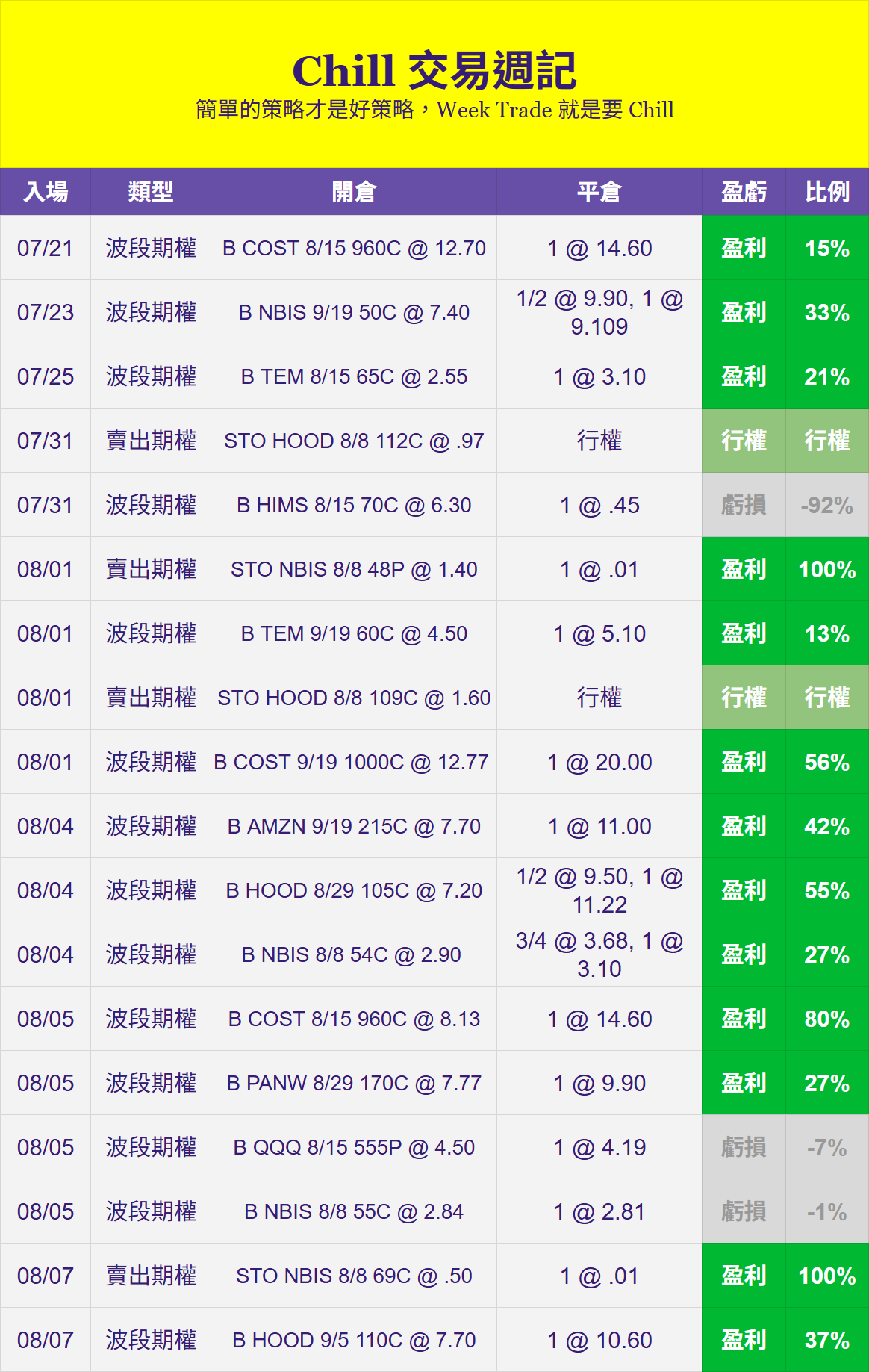Select the 07/21 entry date cell
This screenshot has height=1372, width=869.
coord(46,248)
